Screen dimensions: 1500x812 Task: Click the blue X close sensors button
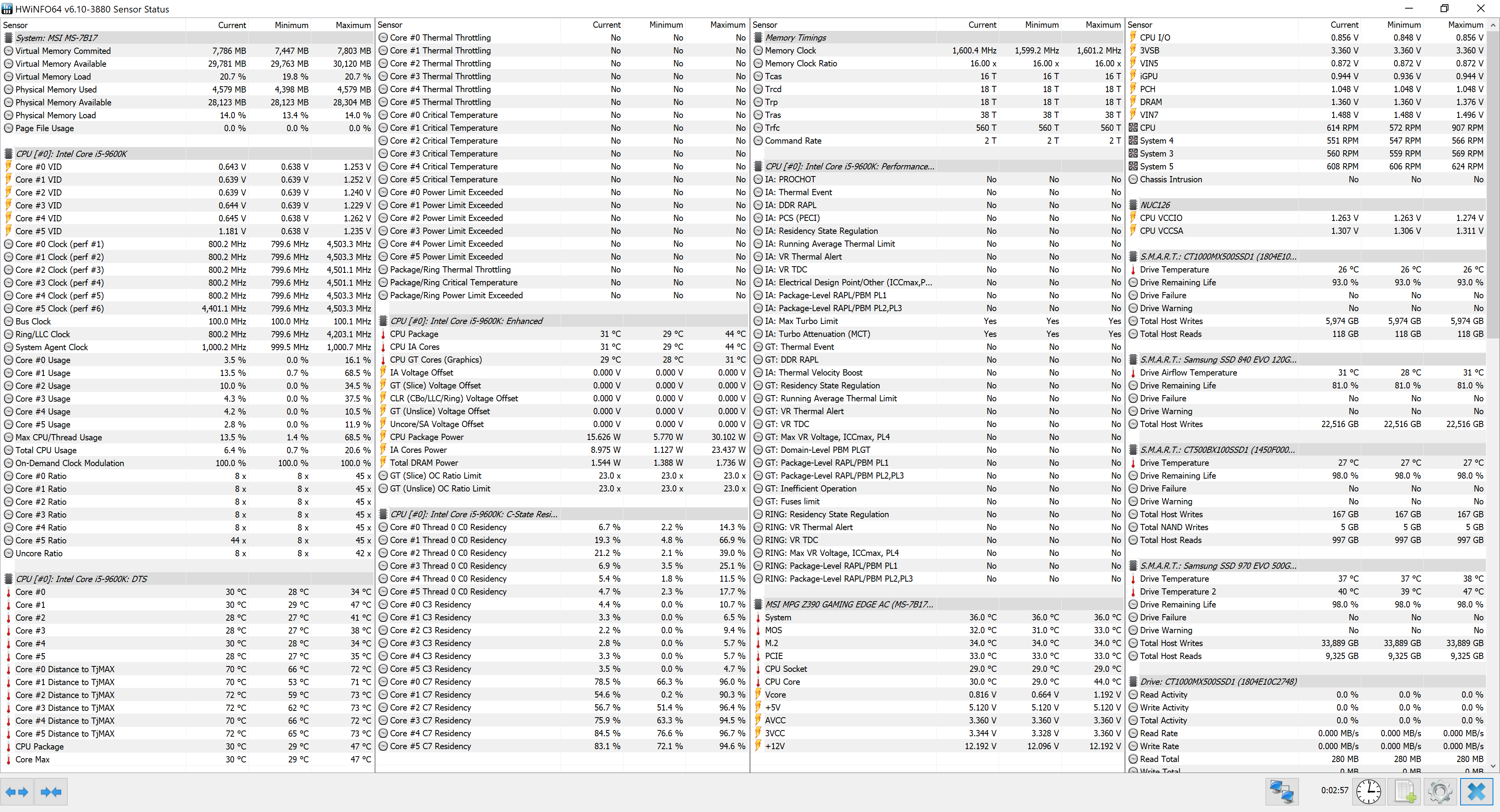(1476, 792)
